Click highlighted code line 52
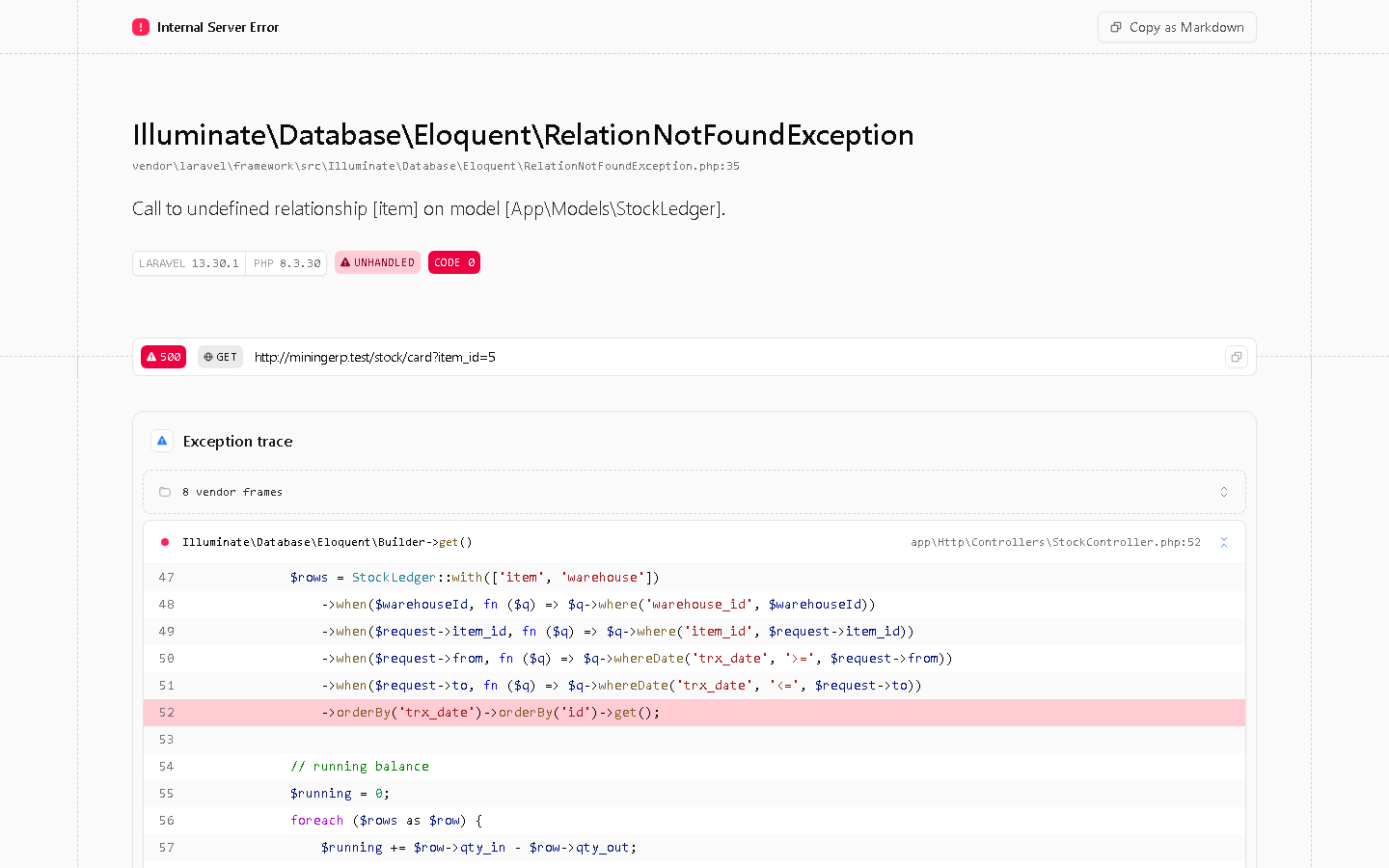The width and height of the screenshot is (1389, 868). point(694,713)
